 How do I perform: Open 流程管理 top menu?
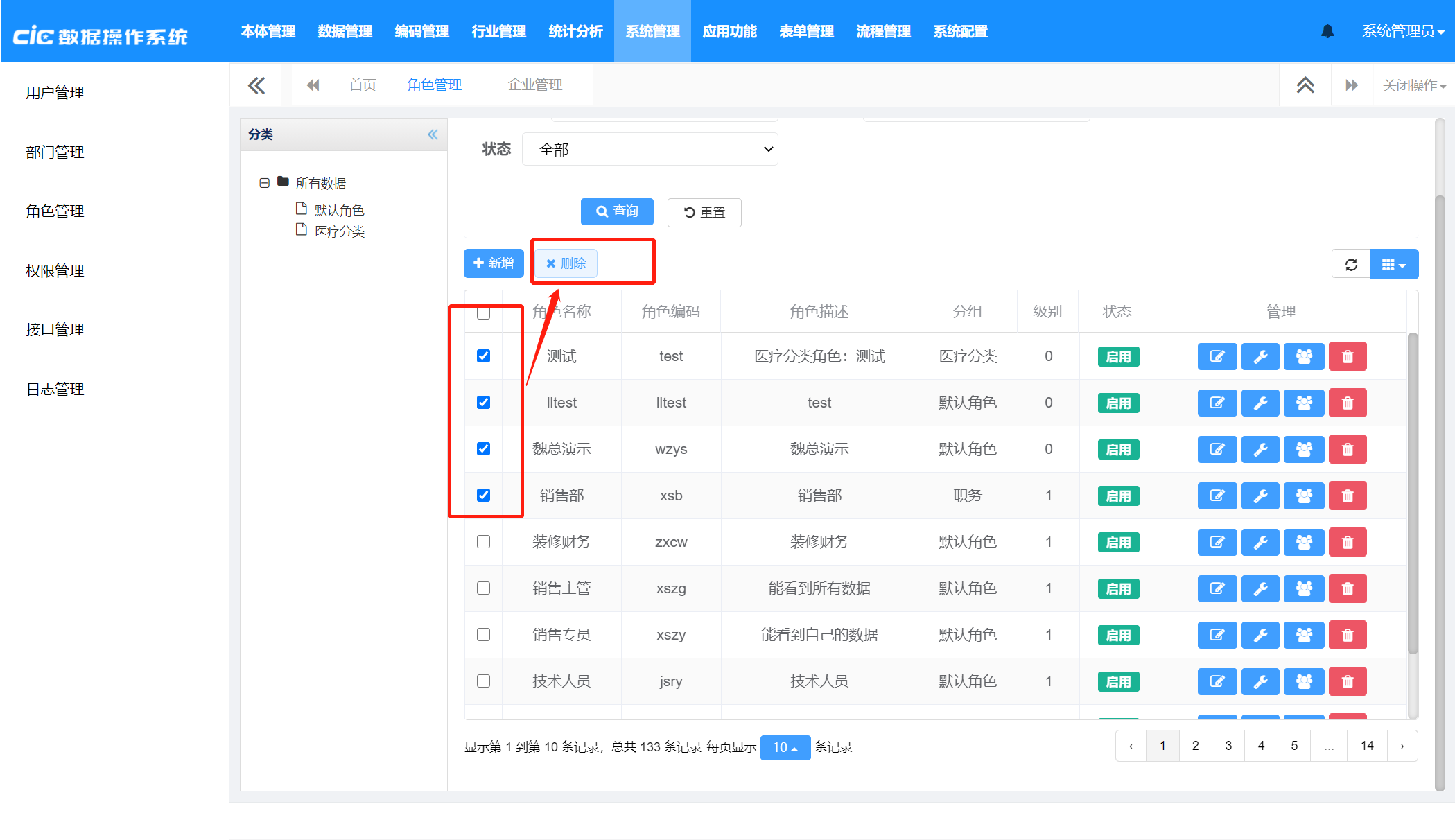pyautogui.click(x=882, y=31)
